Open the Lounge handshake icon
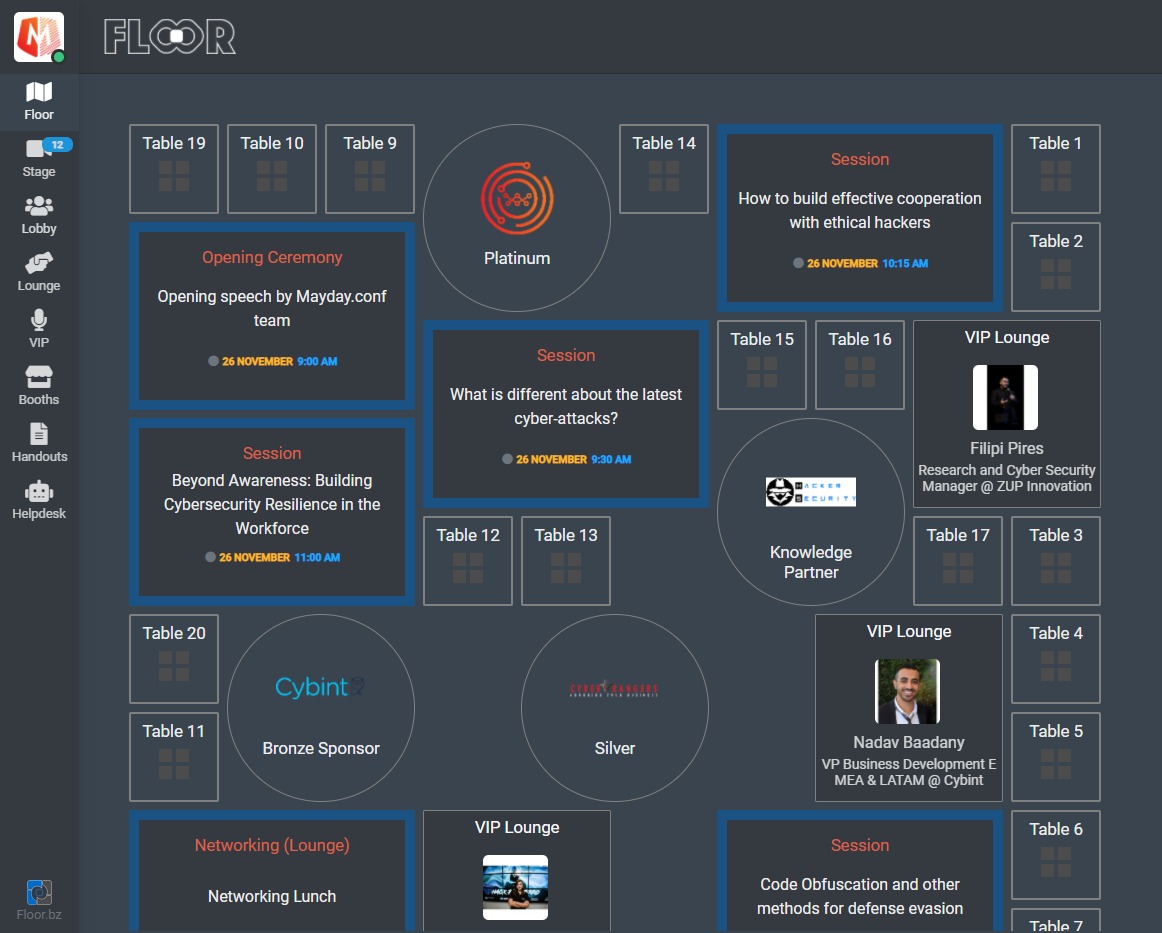This screenshot has width=1162, height=933. click(39, 273)
